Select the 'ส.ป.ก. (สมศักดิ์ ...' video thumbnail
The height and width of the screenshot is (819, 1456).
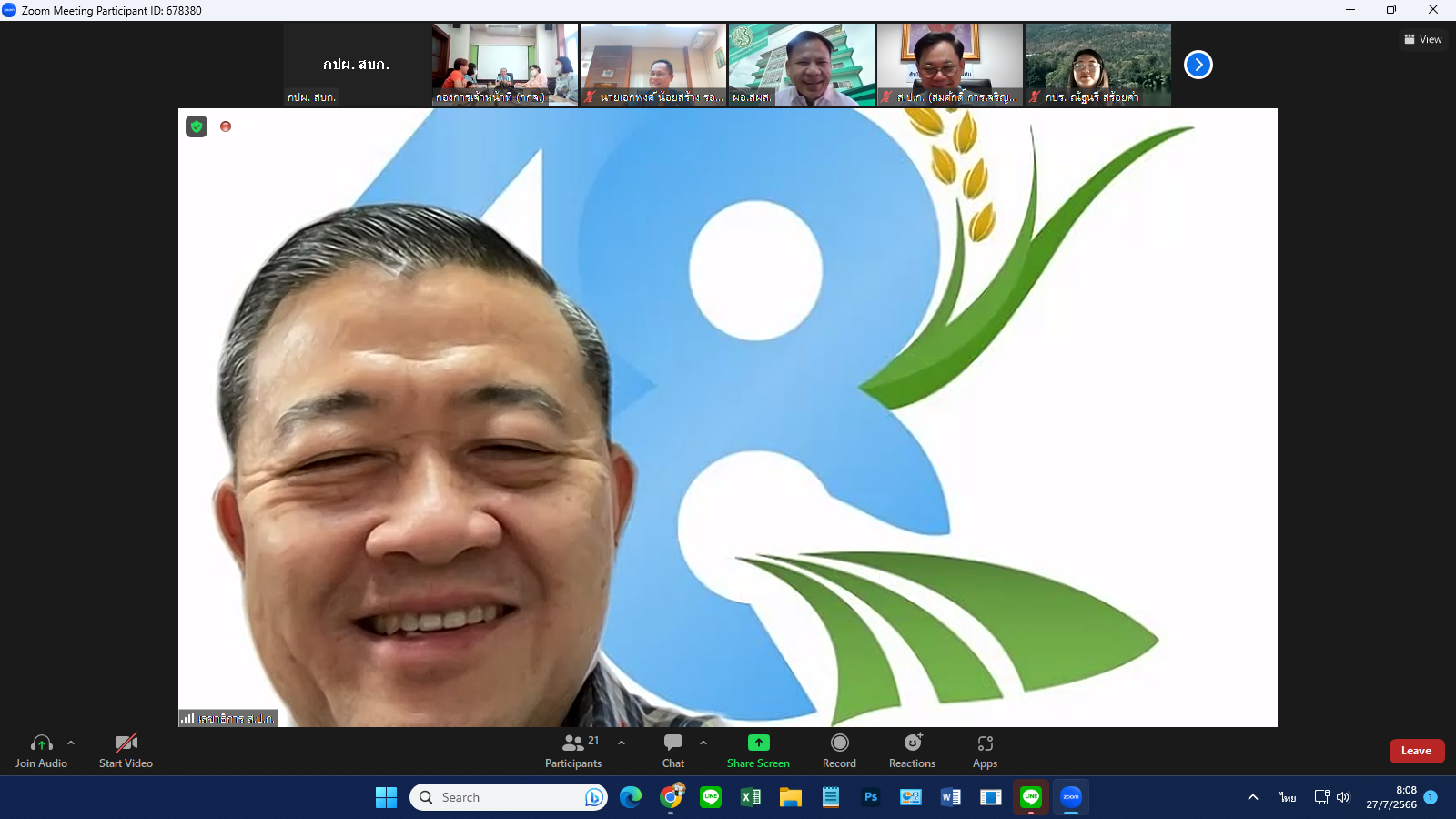coord(950,65)
